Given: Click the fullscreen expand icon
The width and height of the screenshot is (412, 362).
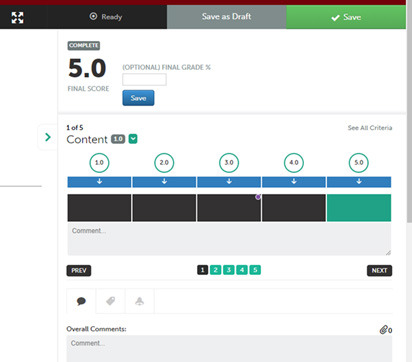Looking at the screenshot, I should point(17,17).
